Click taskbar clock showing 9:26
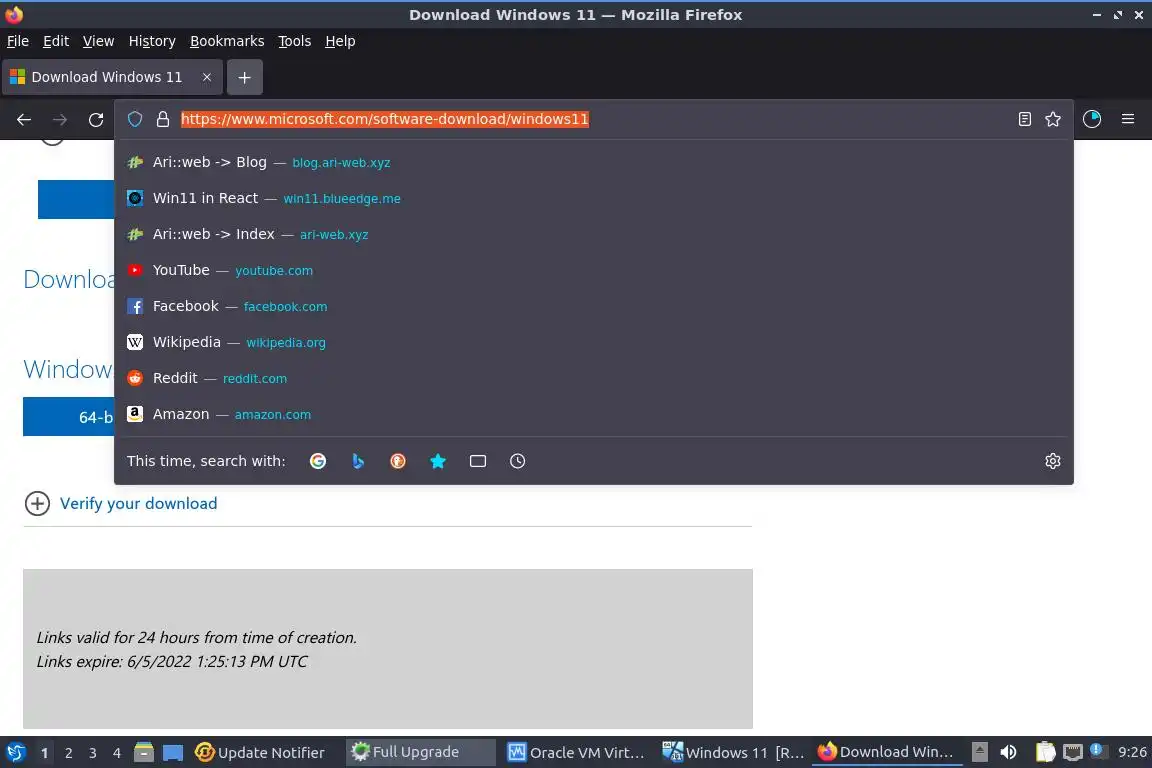 pos(1132,752)
